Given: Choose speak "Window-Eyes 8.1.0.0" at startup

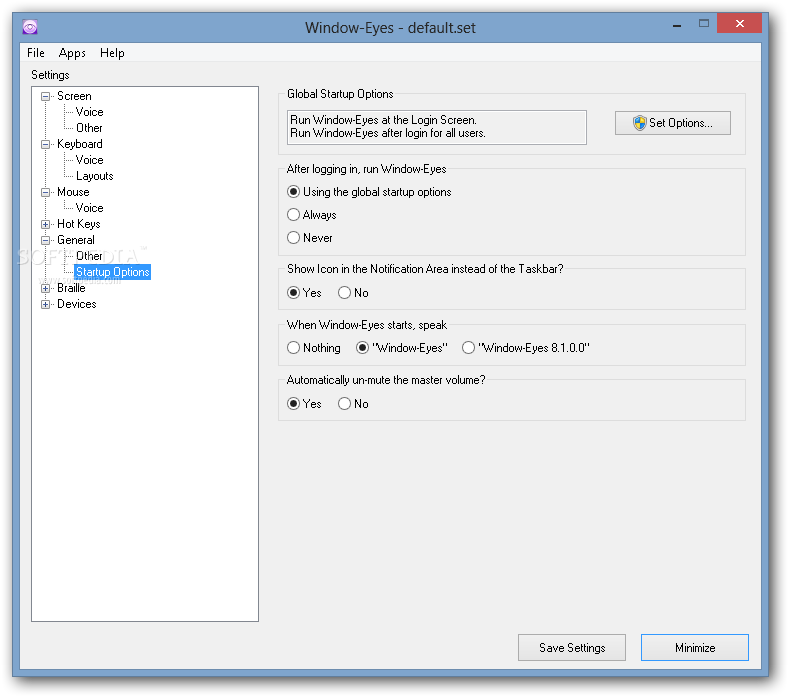Looking at the screenshot, I should pos(526,348).
